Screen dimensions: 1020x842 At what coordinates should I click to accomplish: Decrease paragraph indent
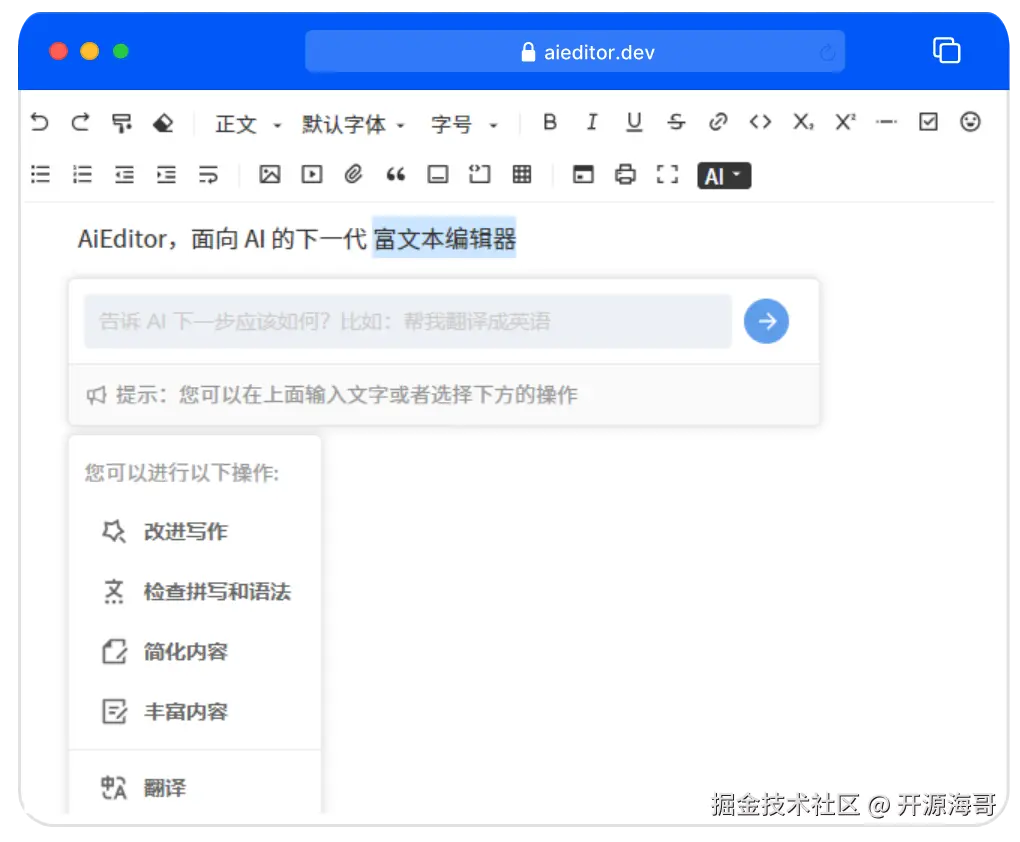tap(124, 174)
